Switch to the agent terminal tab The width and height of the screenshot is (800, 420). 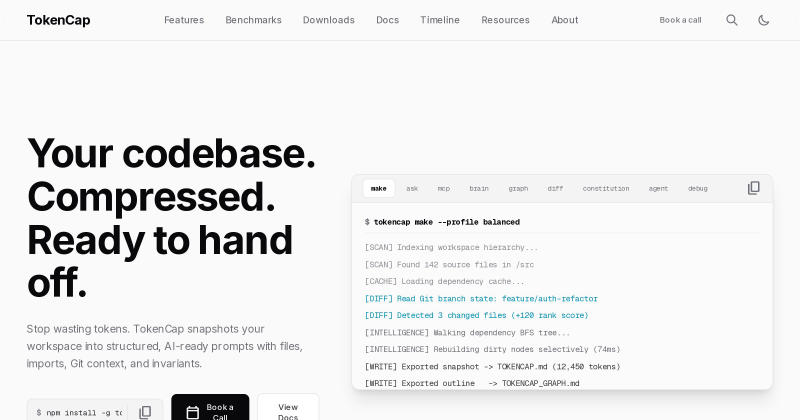click(658, 188)
